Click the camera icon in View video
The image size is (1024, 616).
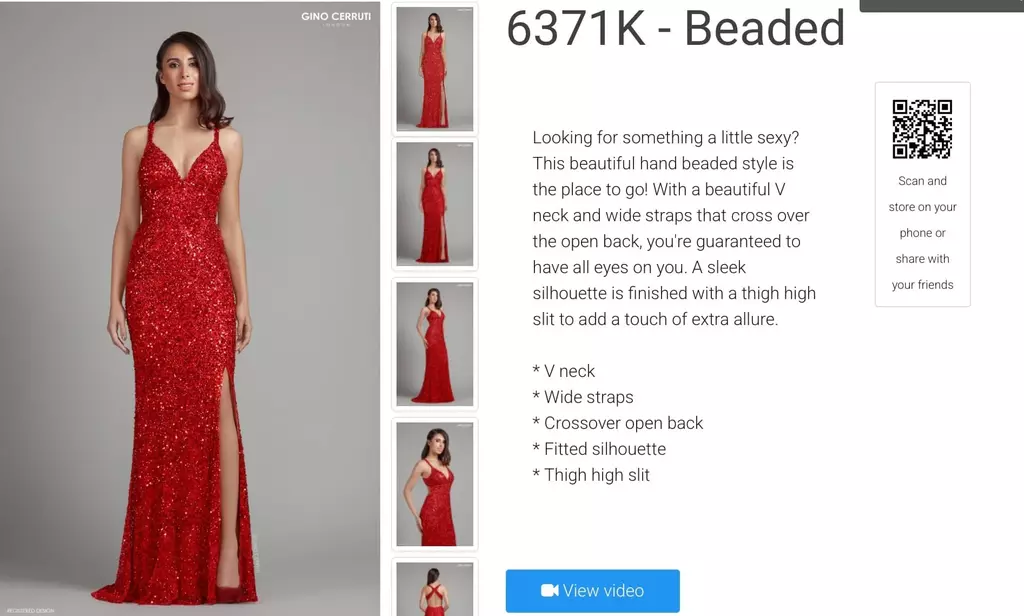point(549,591)
